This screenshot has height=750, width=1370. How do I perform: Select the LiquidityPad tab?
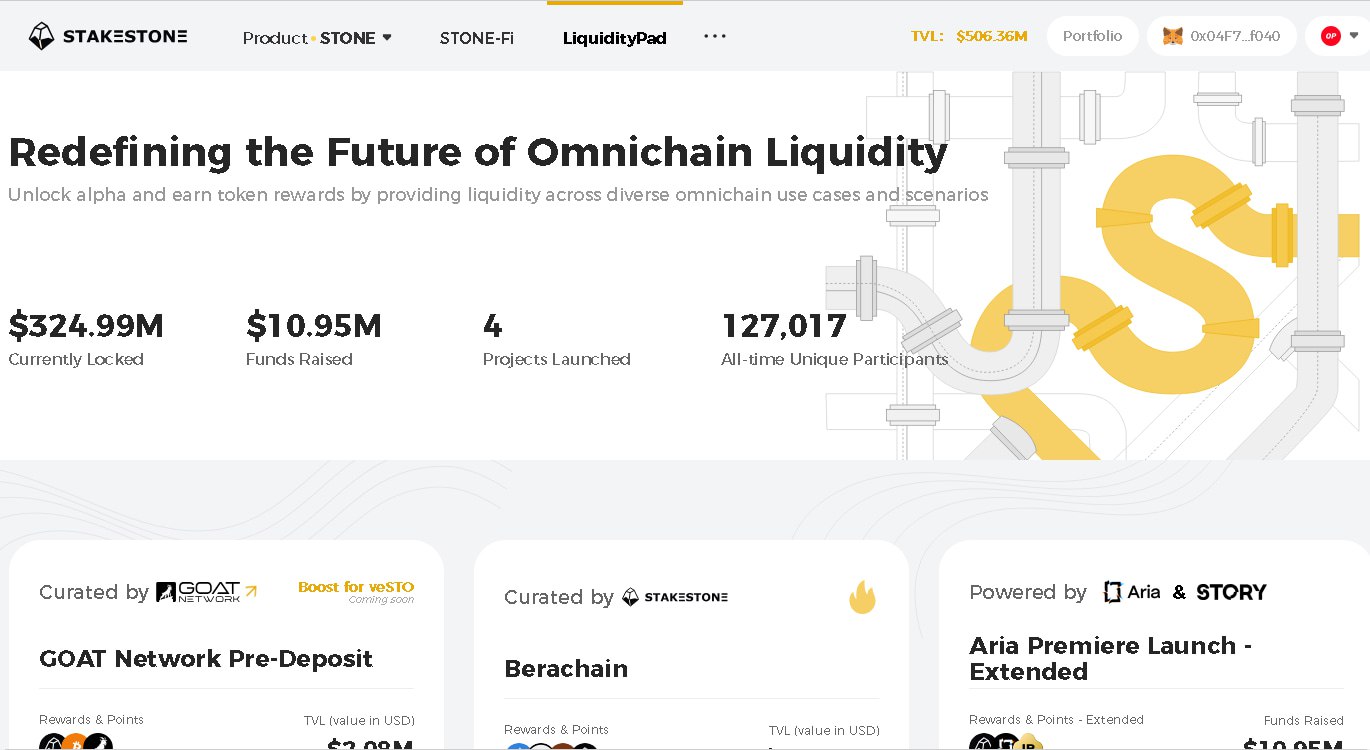click(614, 38)
